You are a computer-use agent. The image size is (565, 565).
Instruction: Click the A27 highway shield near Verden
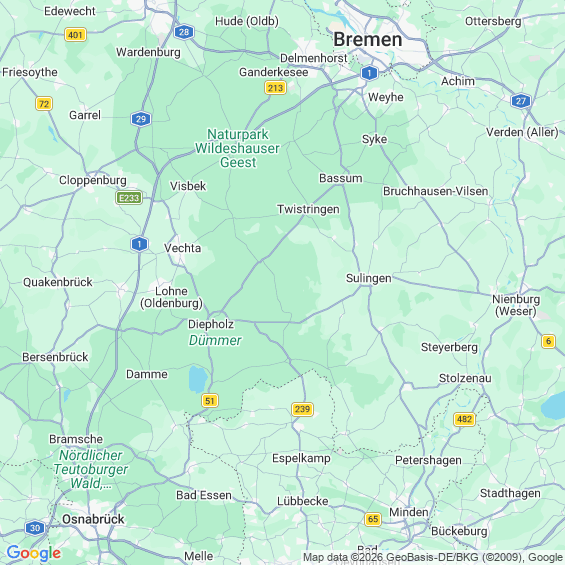click(x=521, y=101)
